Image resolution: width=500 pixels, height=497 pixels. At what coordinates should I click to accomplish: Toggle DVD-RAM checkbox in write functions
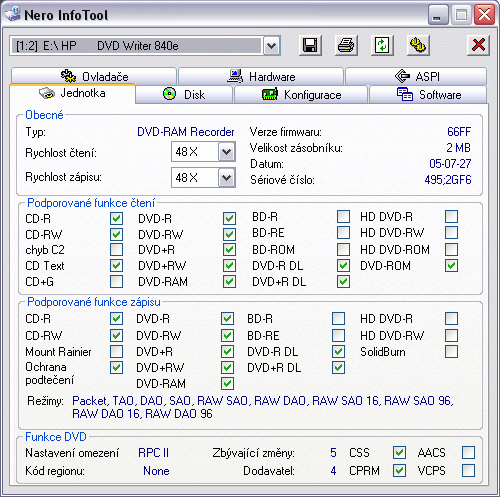click(227, 383)
